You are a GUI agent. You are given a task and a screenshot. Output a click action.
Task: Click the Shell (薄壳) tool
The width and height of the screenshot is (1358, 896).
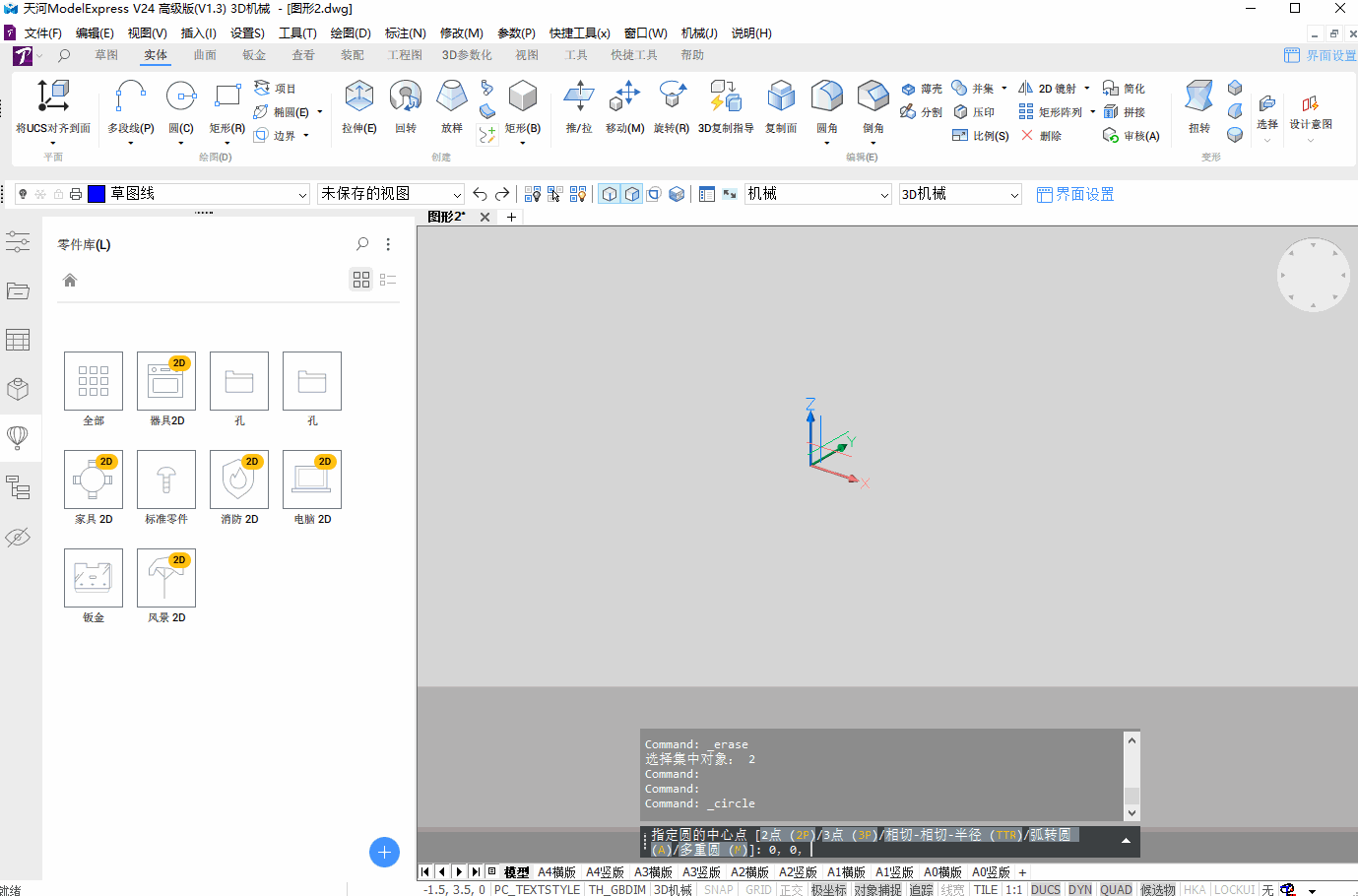(x=922, y=89)
